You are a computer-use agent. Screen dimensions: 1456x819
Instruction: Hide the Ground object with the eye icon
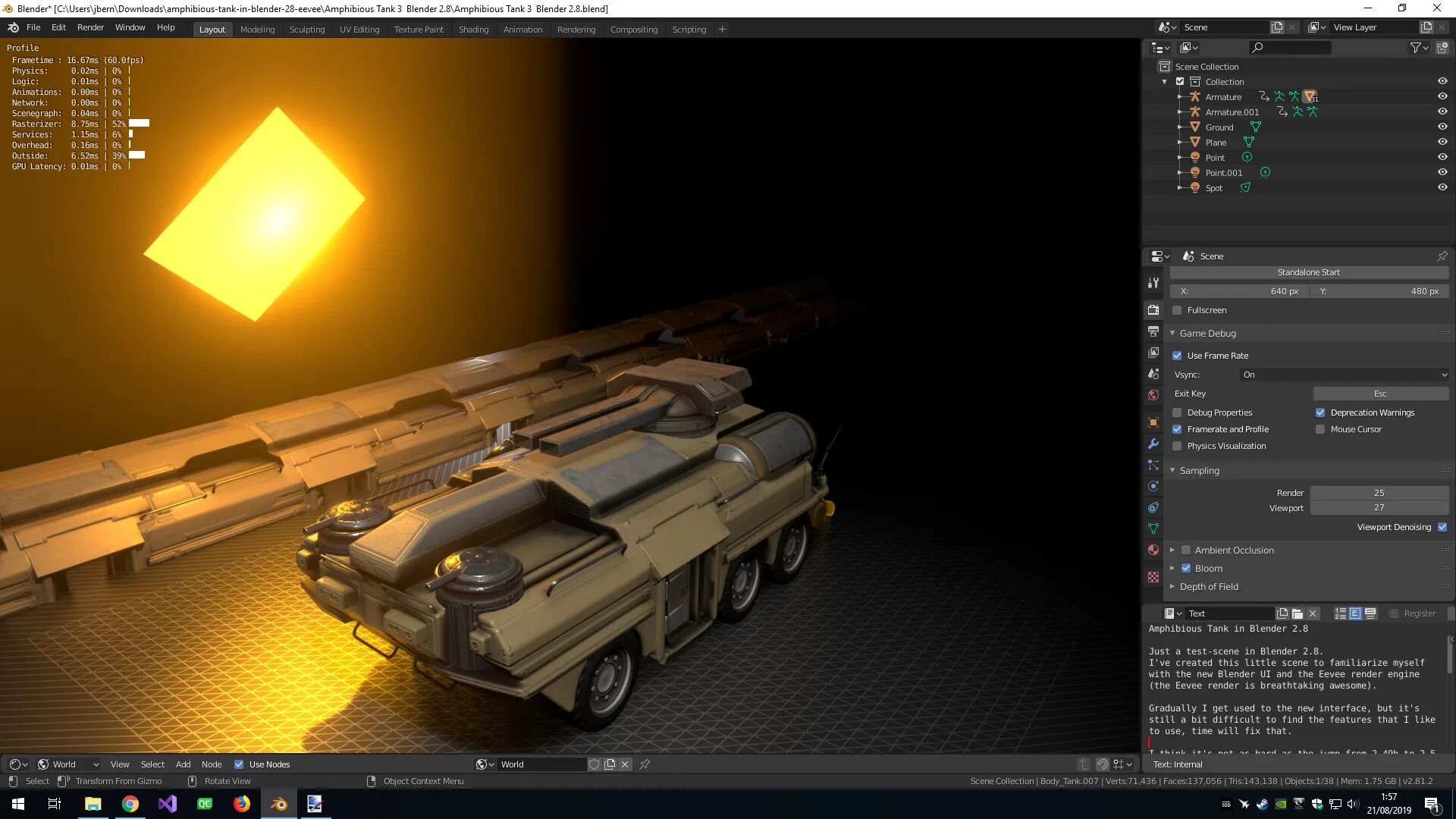point(1442,127)
